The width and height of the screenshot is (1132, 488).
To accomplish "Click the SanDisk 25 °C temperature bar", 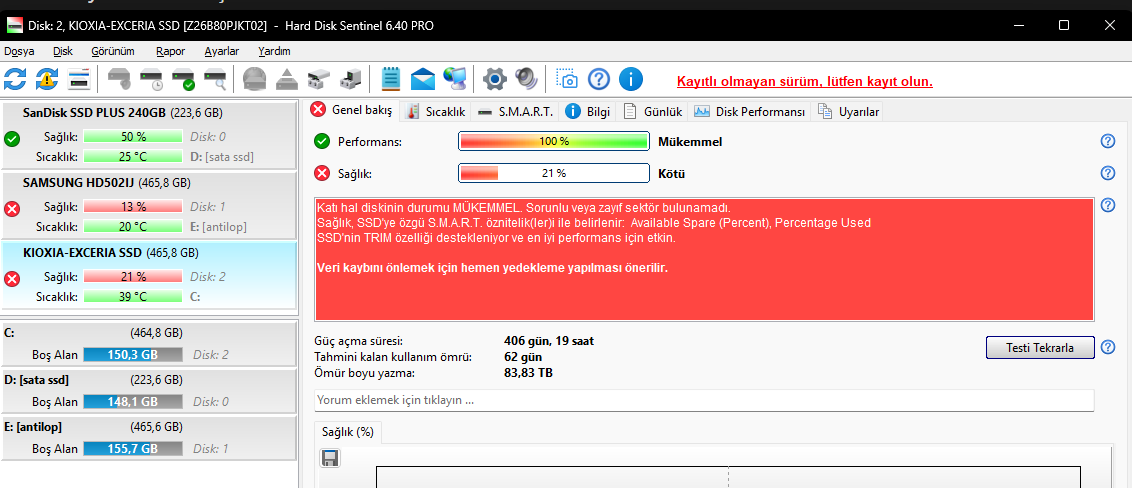I will coord(133,156).
